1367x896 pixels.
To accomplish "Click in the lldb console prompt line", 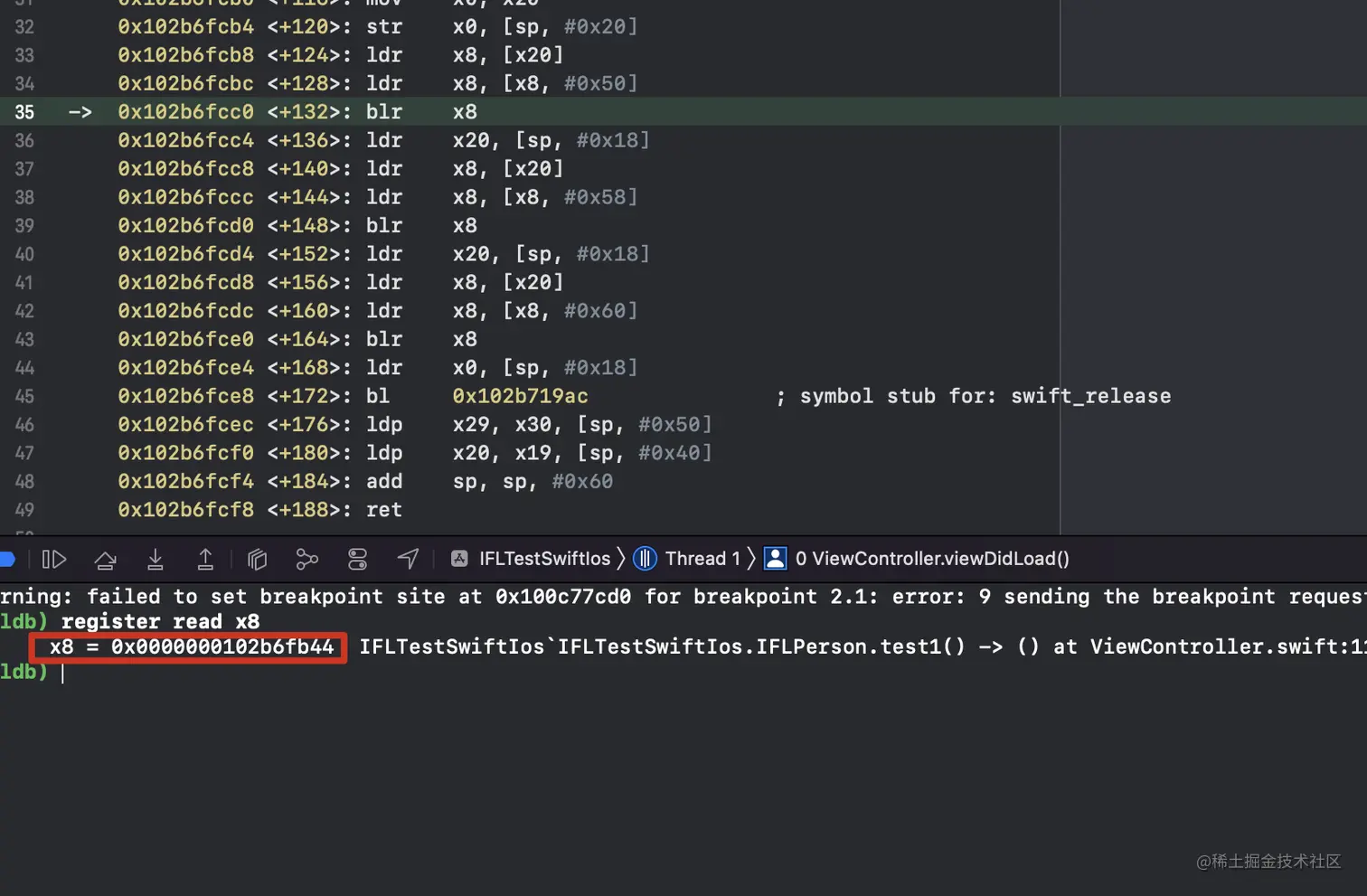I will (683, 673).
